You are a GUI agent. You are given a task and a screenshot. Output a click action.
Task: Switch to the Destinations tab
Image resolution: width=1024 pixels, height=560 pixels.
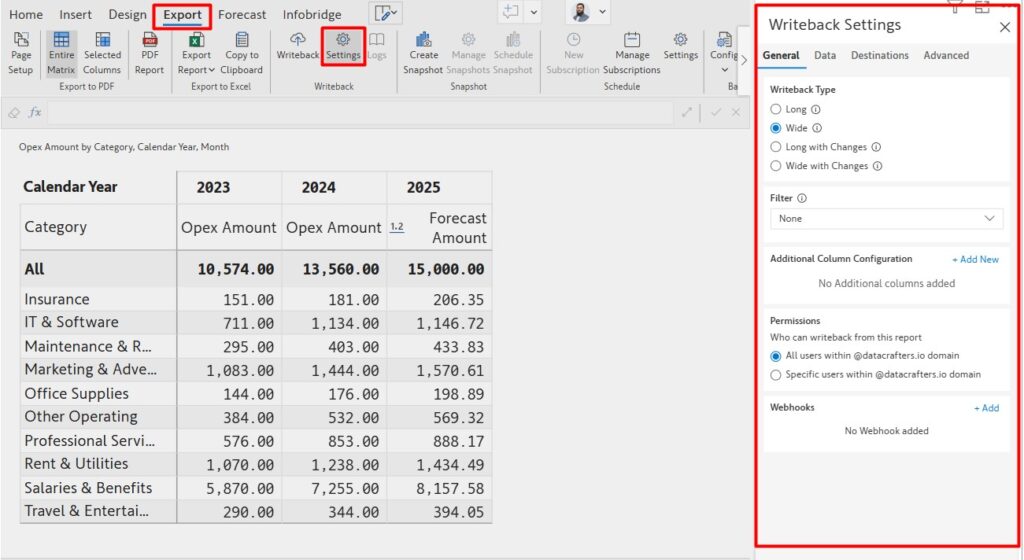879,56
